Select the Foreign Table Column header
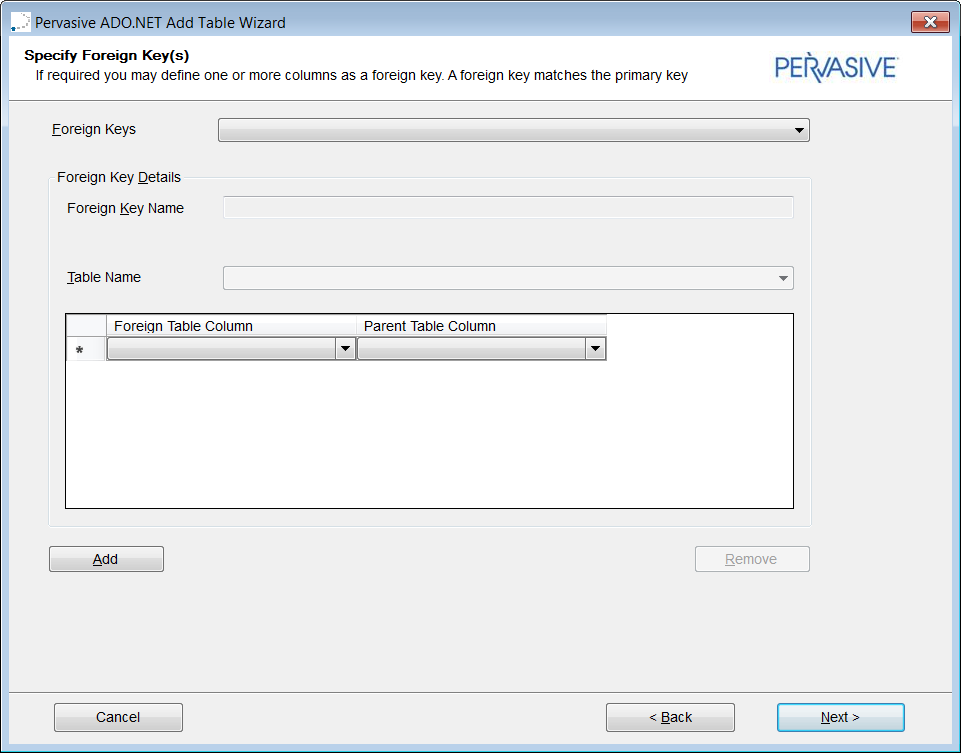 click(x=231, y=326)
